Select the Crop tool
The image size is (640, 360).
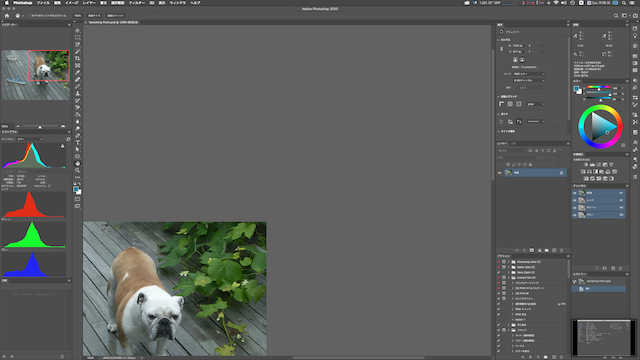pos(78,58)
